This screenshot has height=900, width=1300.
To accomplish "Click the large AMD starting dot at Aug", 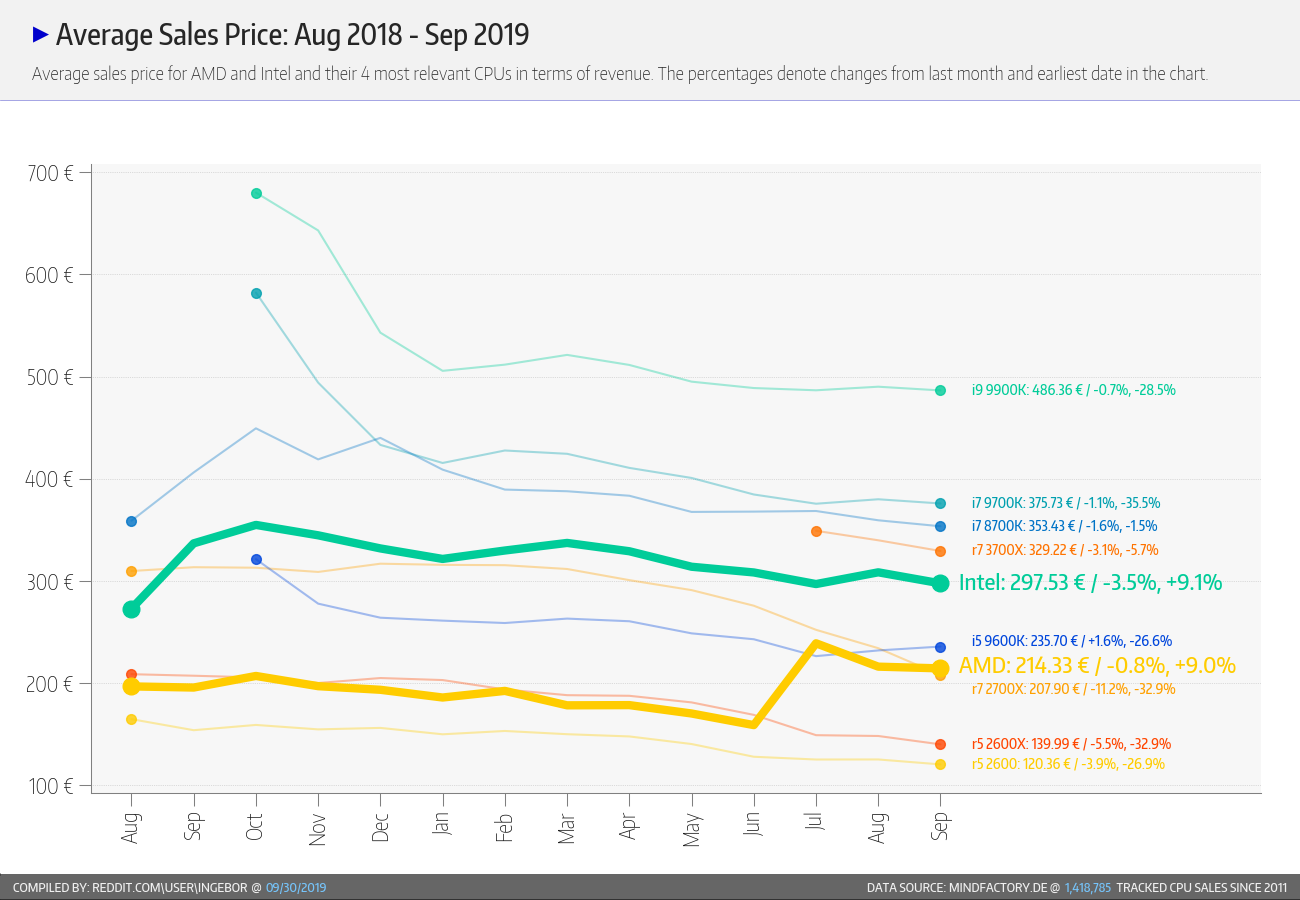I will [x=131, y=686].
